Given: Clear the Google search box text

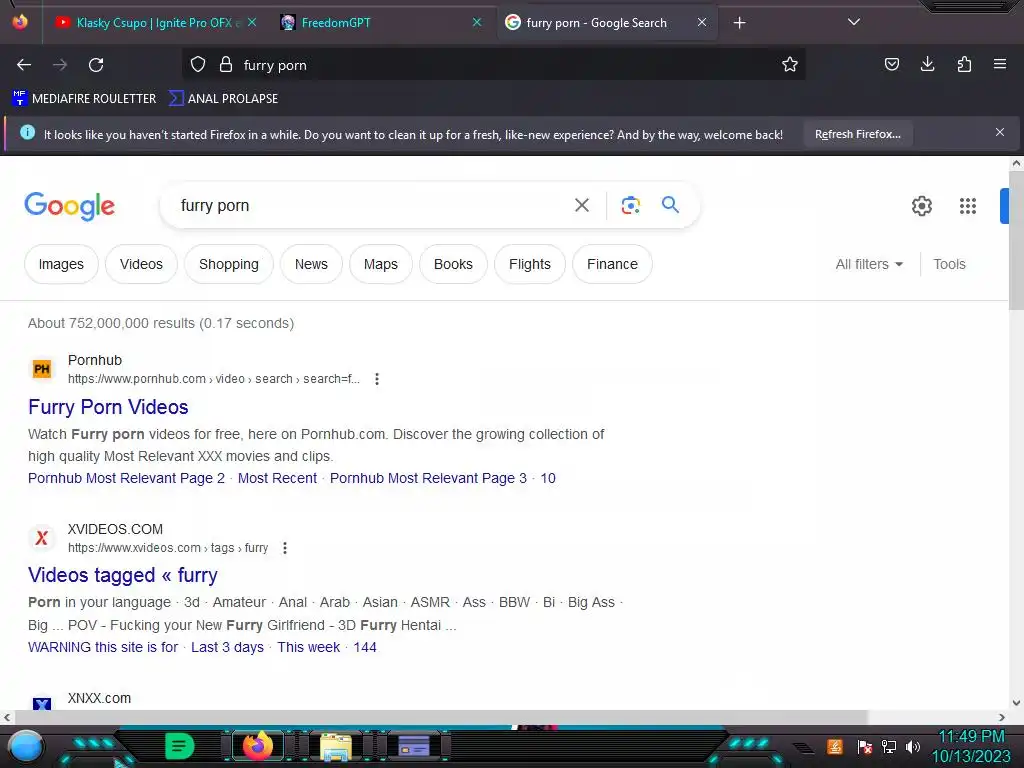Looking at the screenshot, I should coord(581,205).
